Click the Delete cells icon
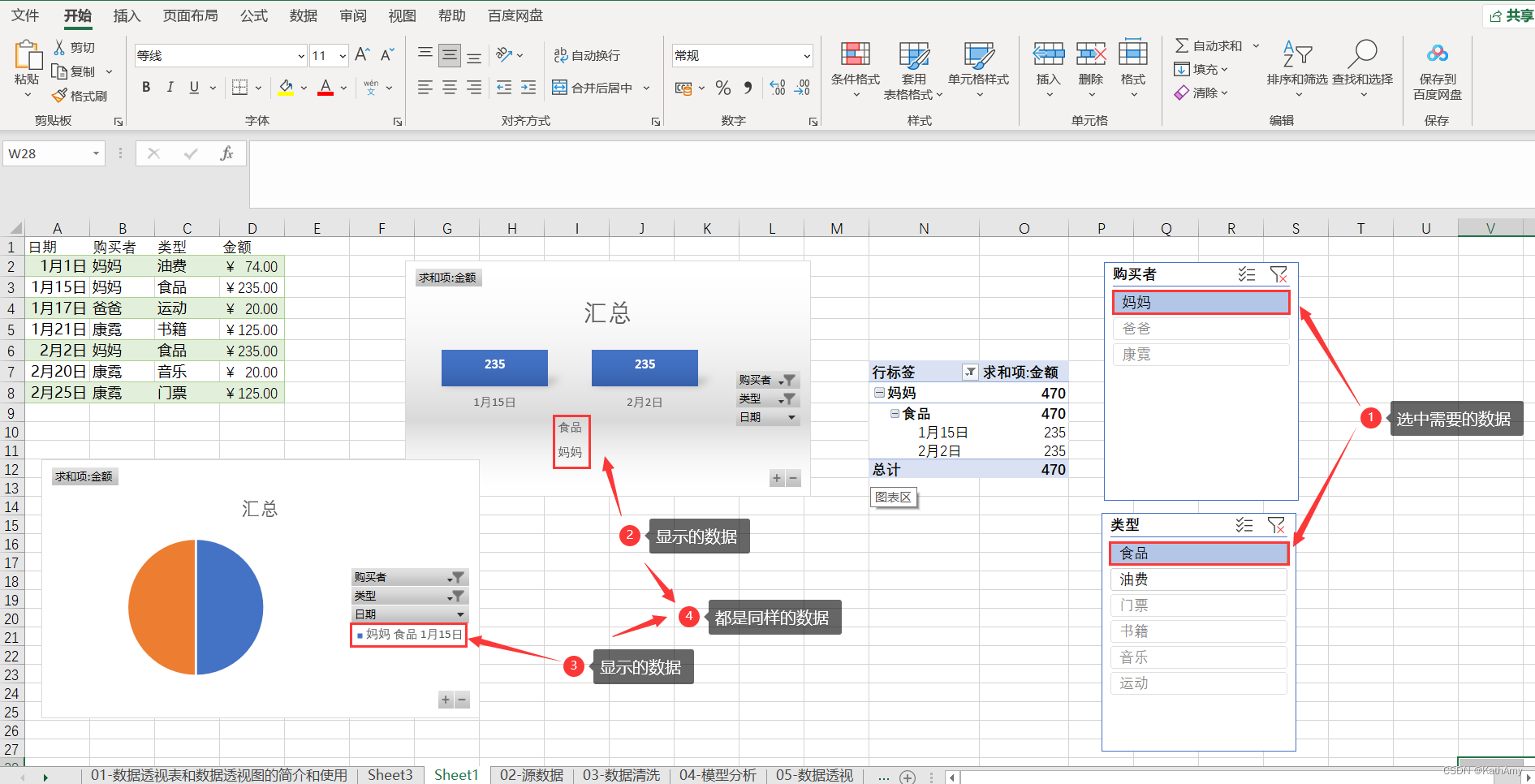1535x784 pixels. (x=1091, y=54)
